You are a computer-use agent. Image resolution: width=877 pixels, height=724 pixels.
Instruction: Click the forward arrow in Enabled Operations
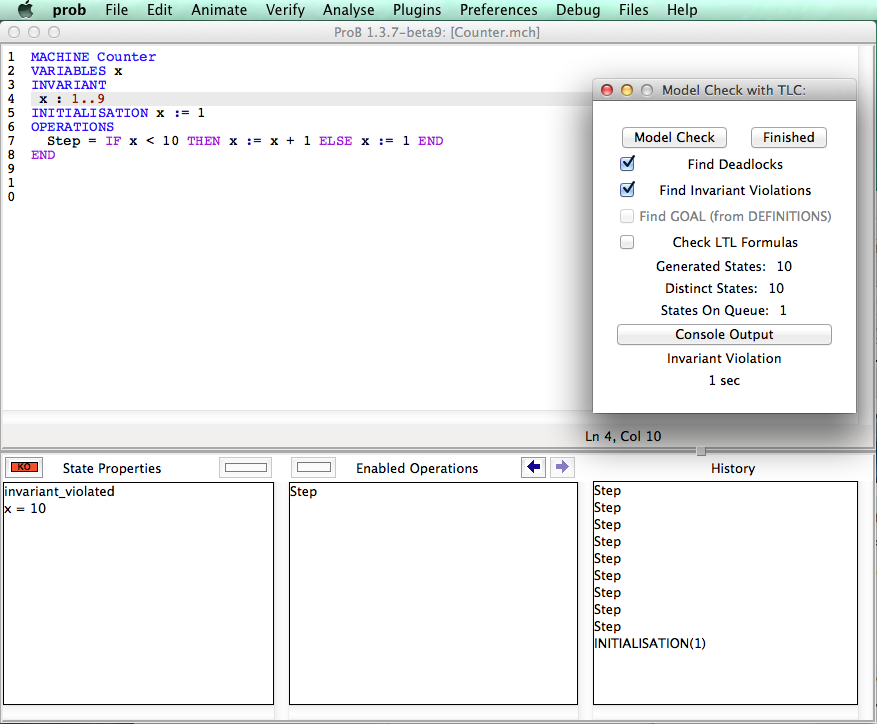click(x=562, y=467)
